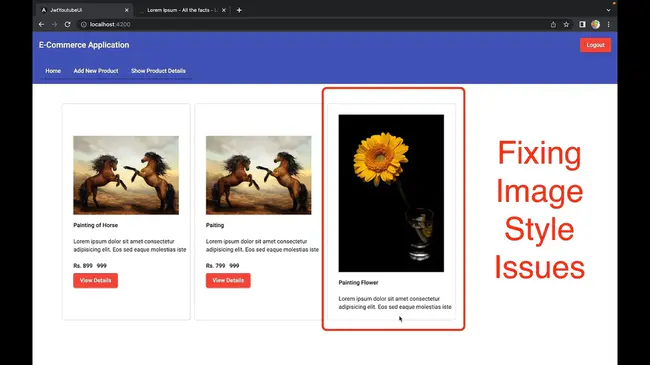Close the Lorem Ipsum tab
Image resolution: width=650 pixels, height=365 pixels.
click(224, 10)
